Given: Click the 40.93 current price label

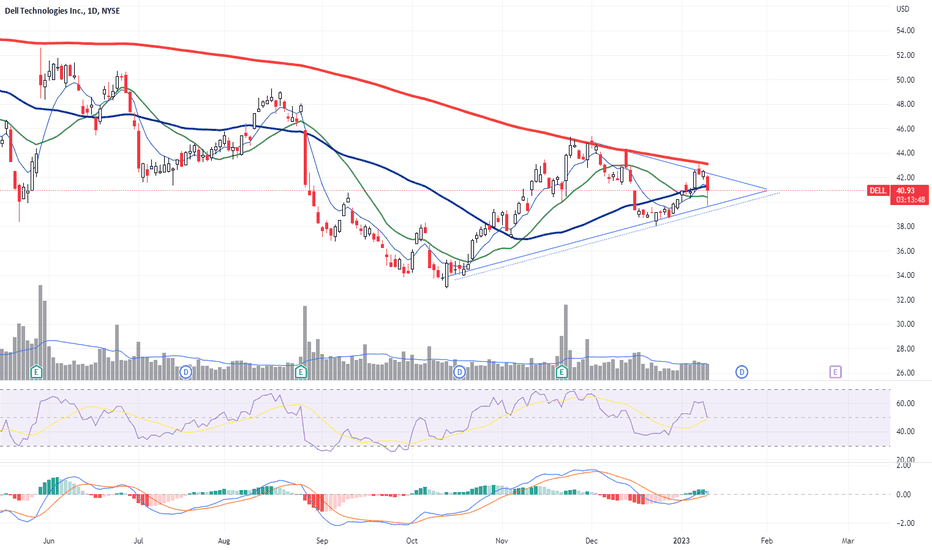Looking at the screenshot, I should [x=905, y=190].
